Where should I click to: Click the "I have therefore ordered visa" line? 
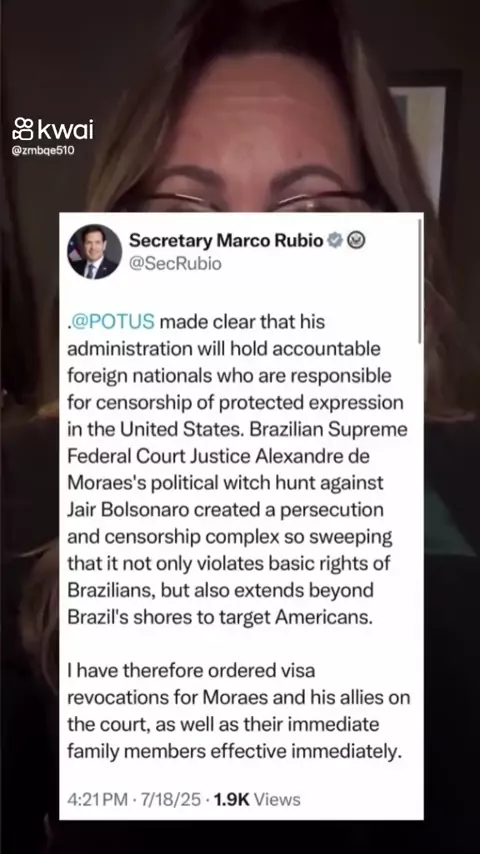click(191, 671)
